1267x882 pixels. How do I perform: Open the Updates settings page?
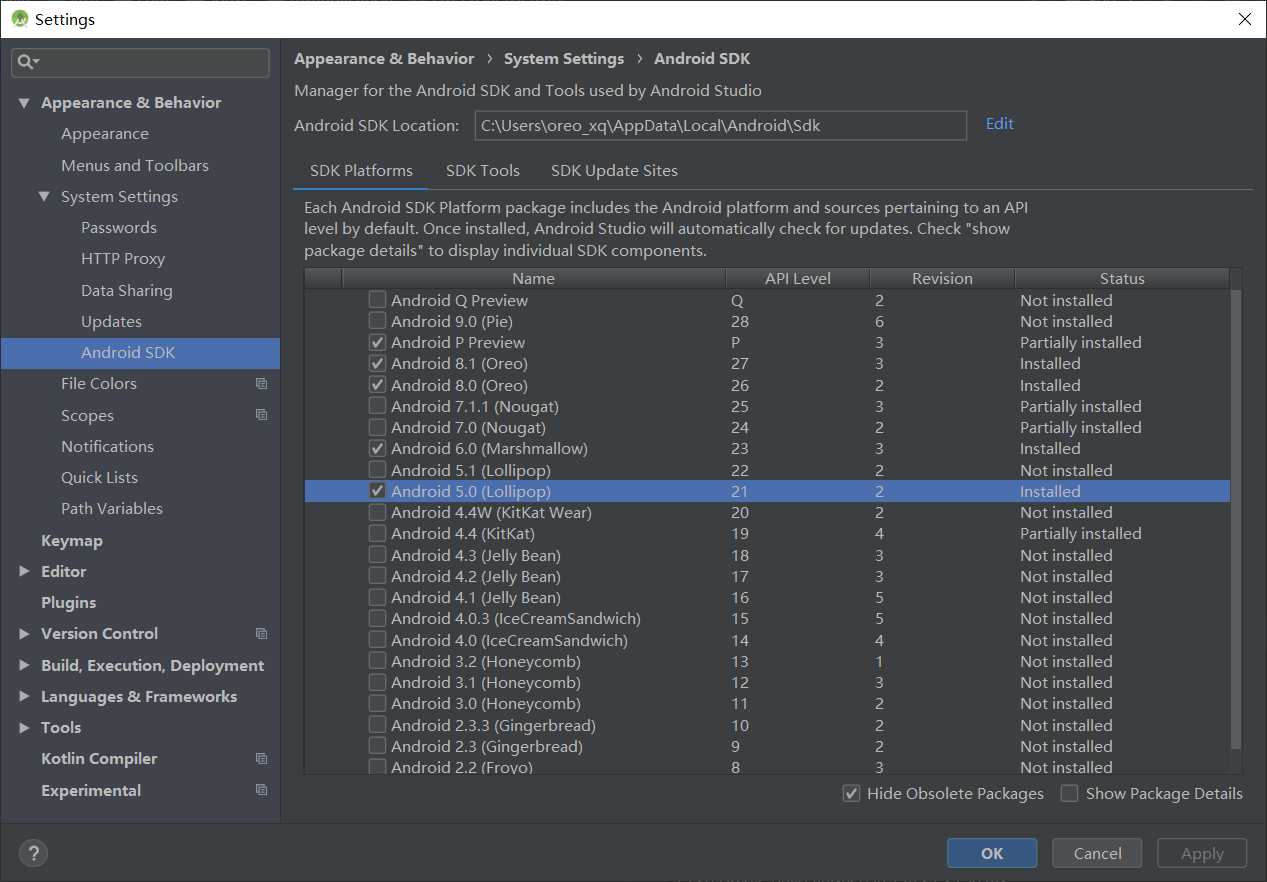[111, 322]
